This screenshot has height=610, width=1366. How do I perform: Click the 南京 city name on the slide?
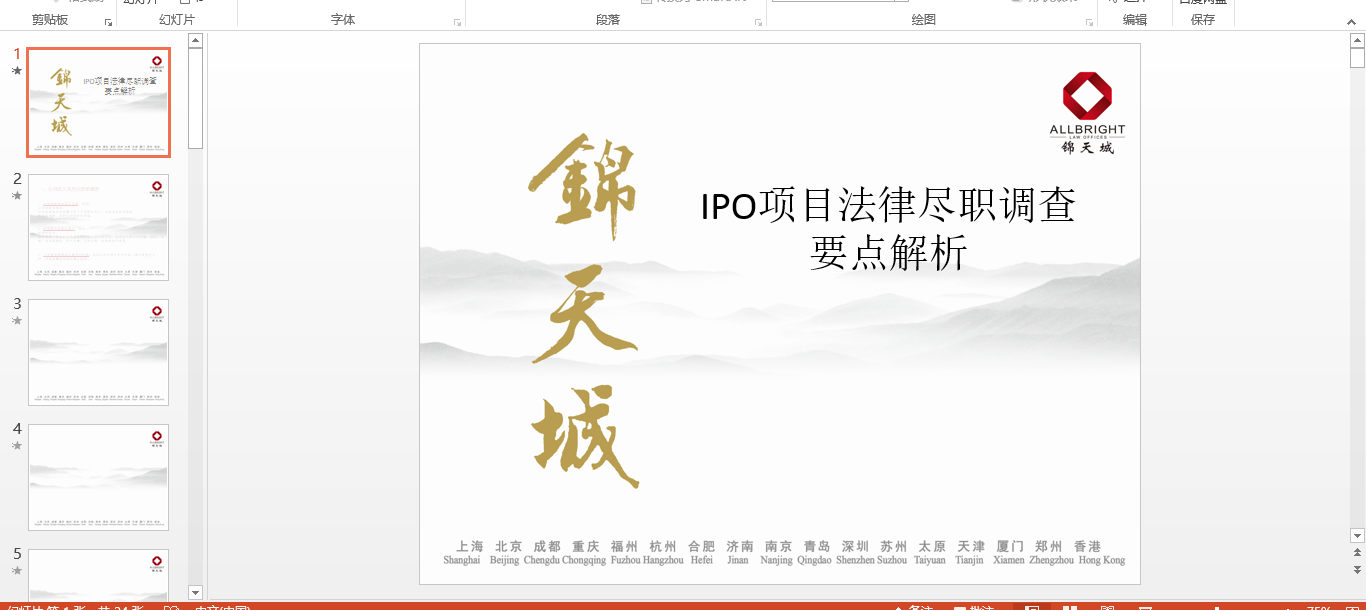(x=779, y=547)
